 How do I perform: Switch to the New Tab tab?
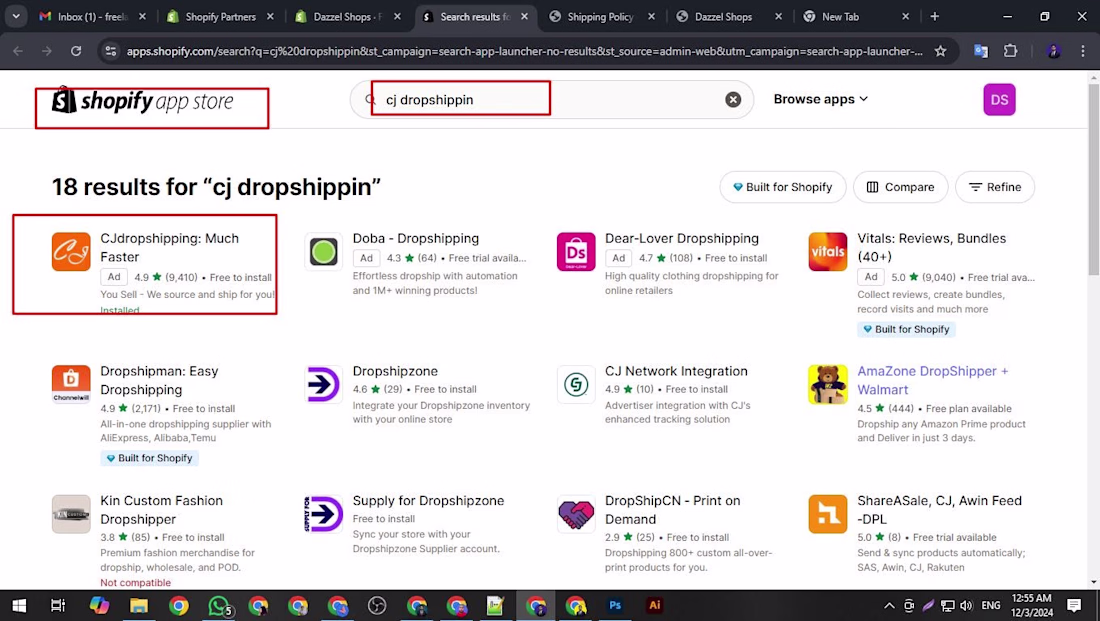tap(856, 16)
